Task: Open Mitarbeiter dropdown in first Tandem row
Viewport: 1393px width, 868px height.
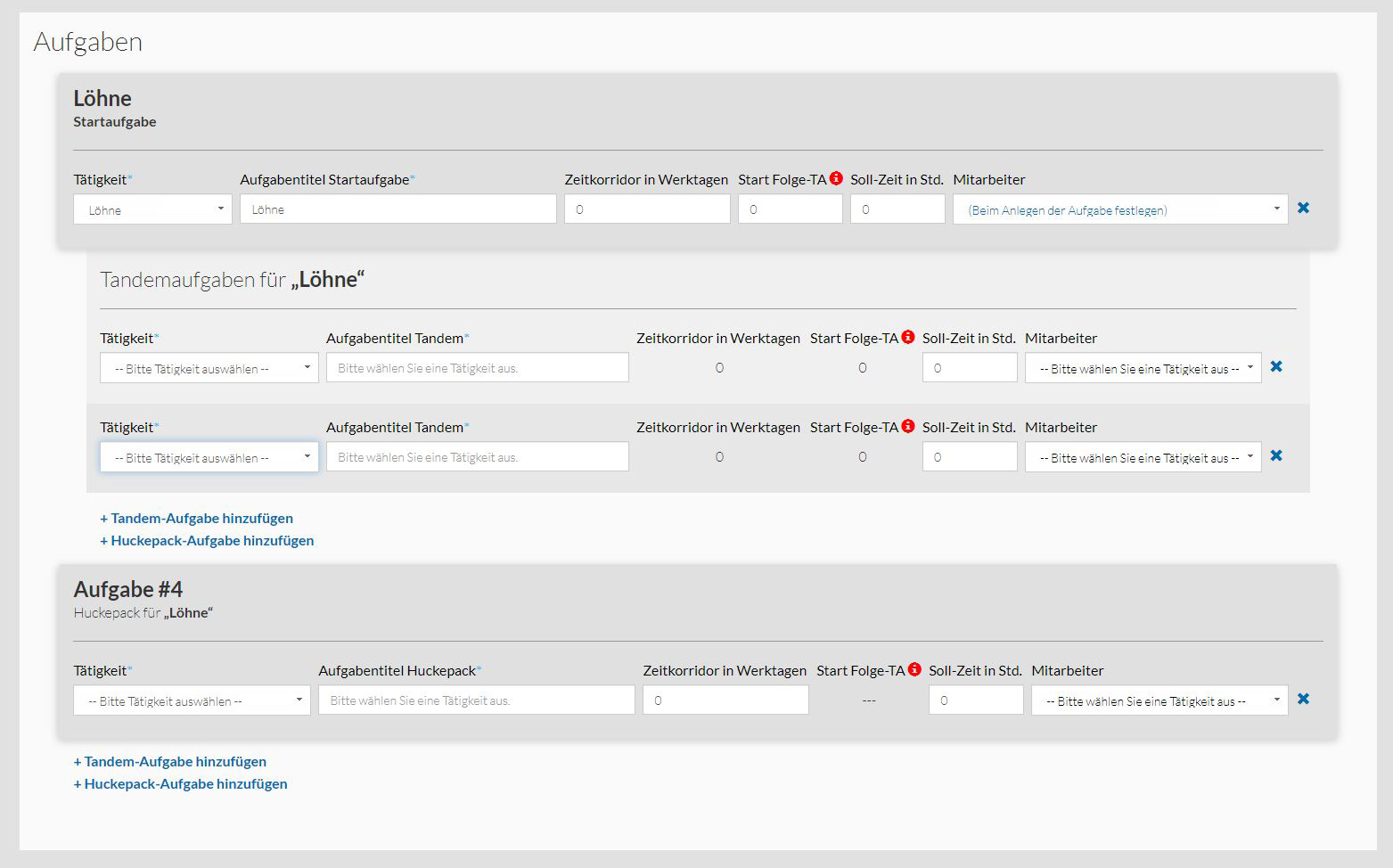Action: tap(1143, 368)
